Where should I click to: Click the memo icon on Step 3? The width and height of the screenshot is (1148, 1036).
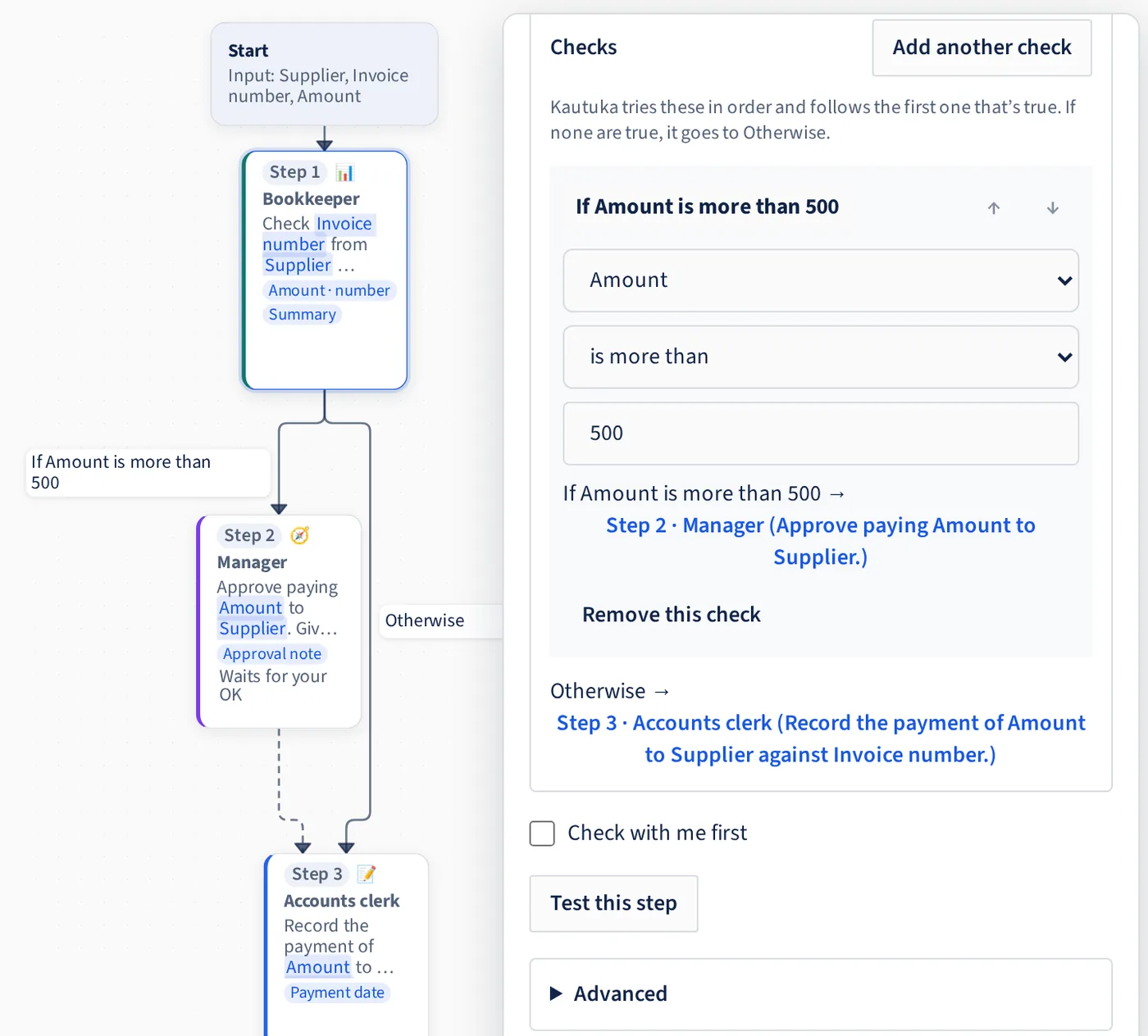(x=367, y=875)
